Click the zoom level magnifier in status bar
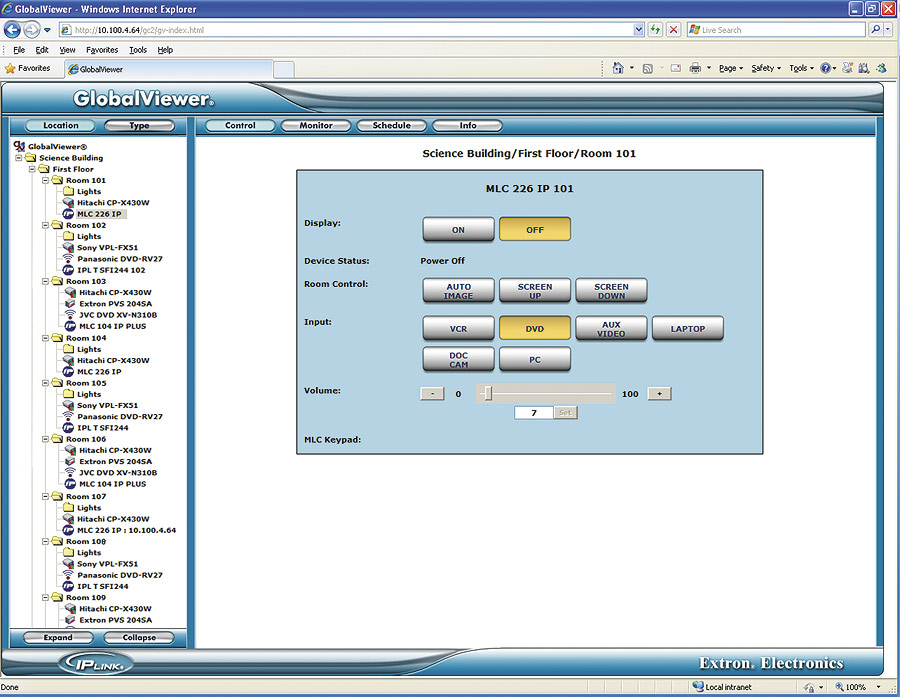This screenshot has height=697, width=900. (x=840, y=687)
